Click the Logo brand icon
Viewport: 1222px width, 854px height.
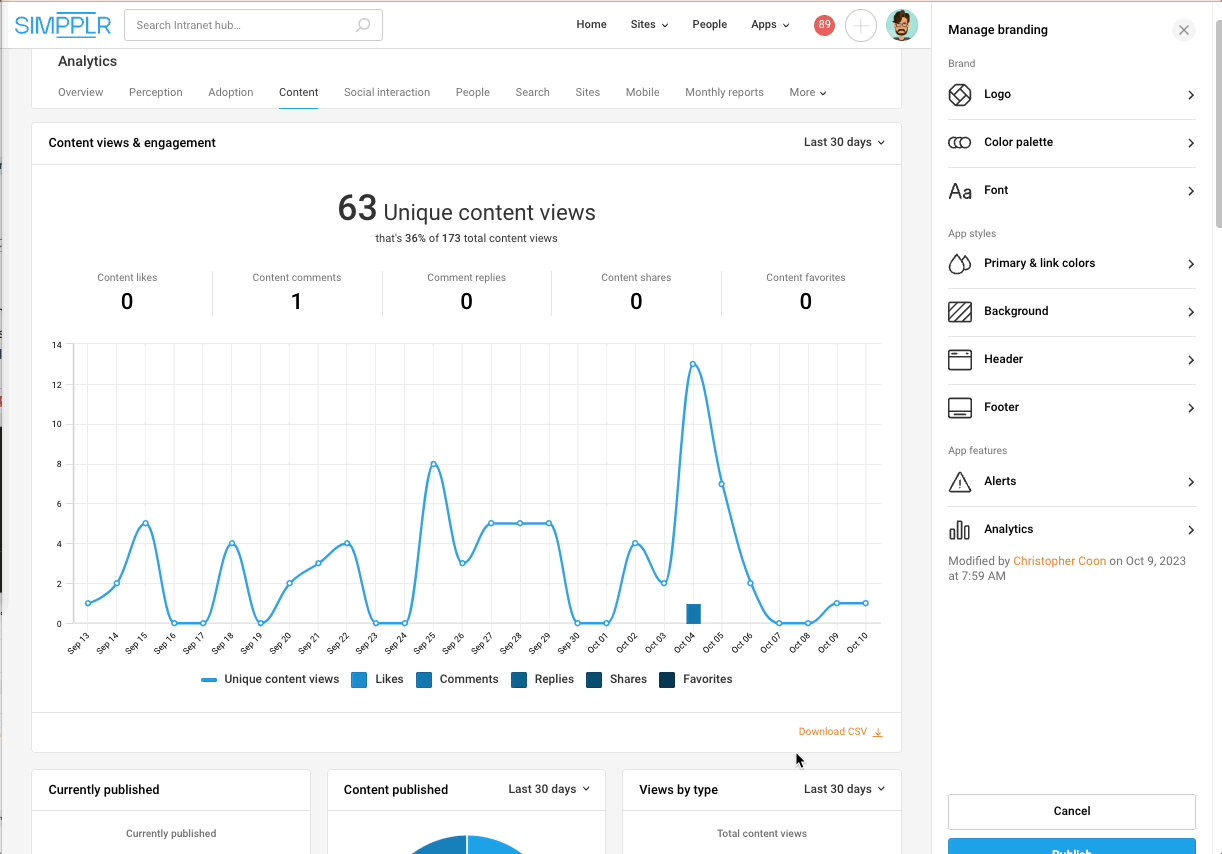tap(960, 95)
